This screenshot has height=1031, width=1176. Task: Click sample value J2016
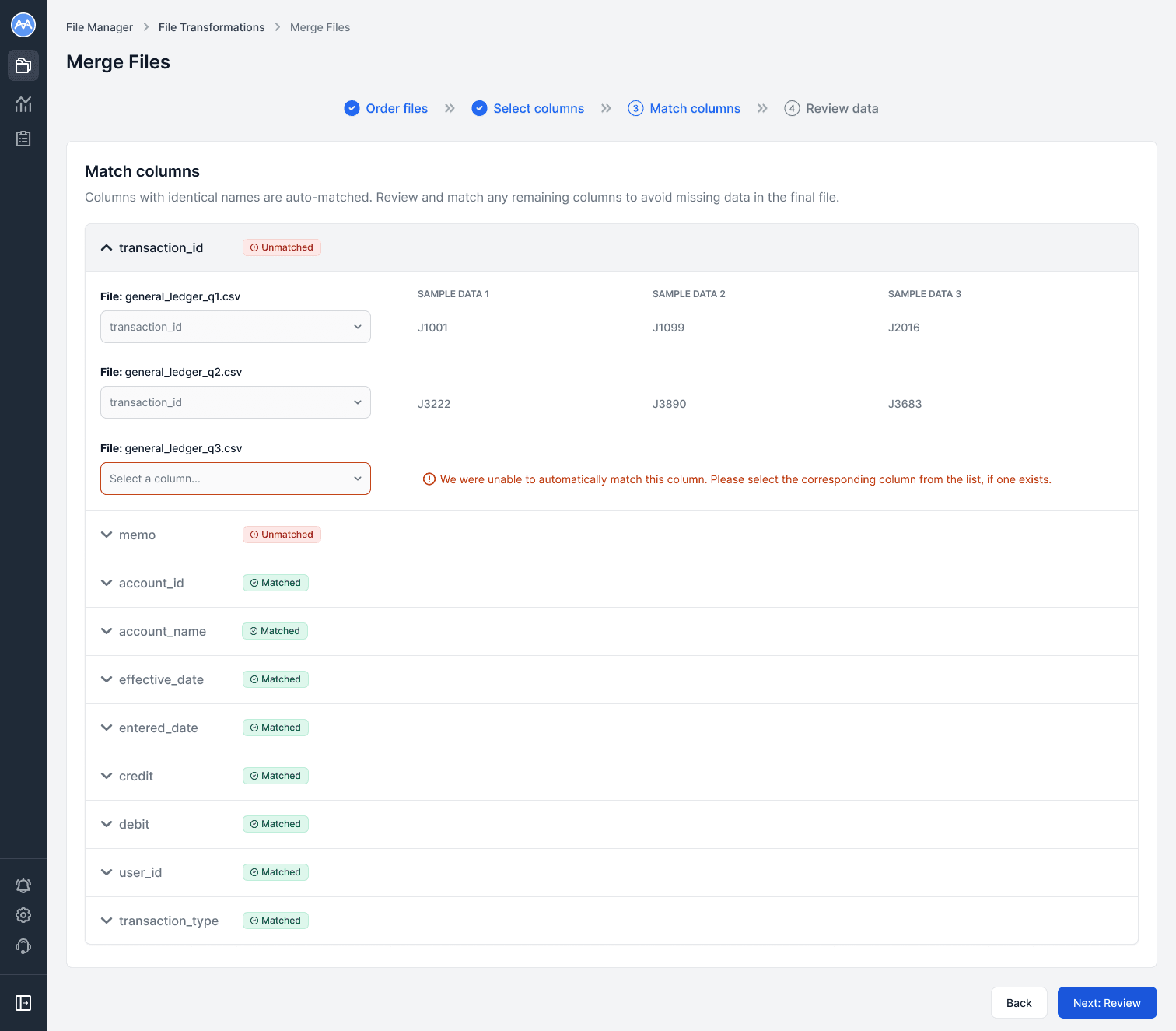[x=904, y=328]
